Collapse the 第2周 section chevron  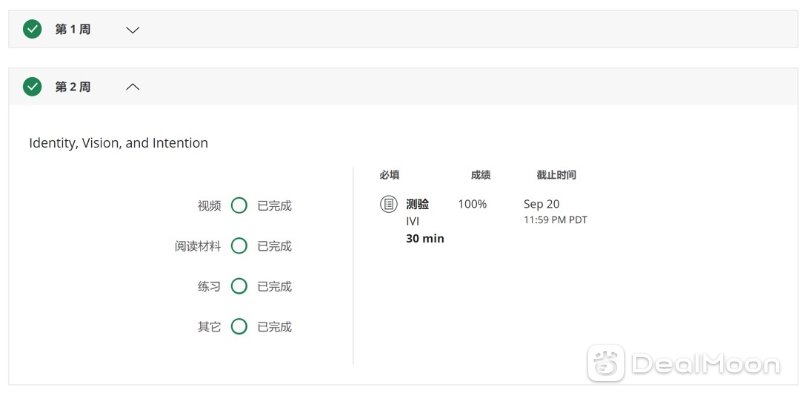[x=133, y=87]
